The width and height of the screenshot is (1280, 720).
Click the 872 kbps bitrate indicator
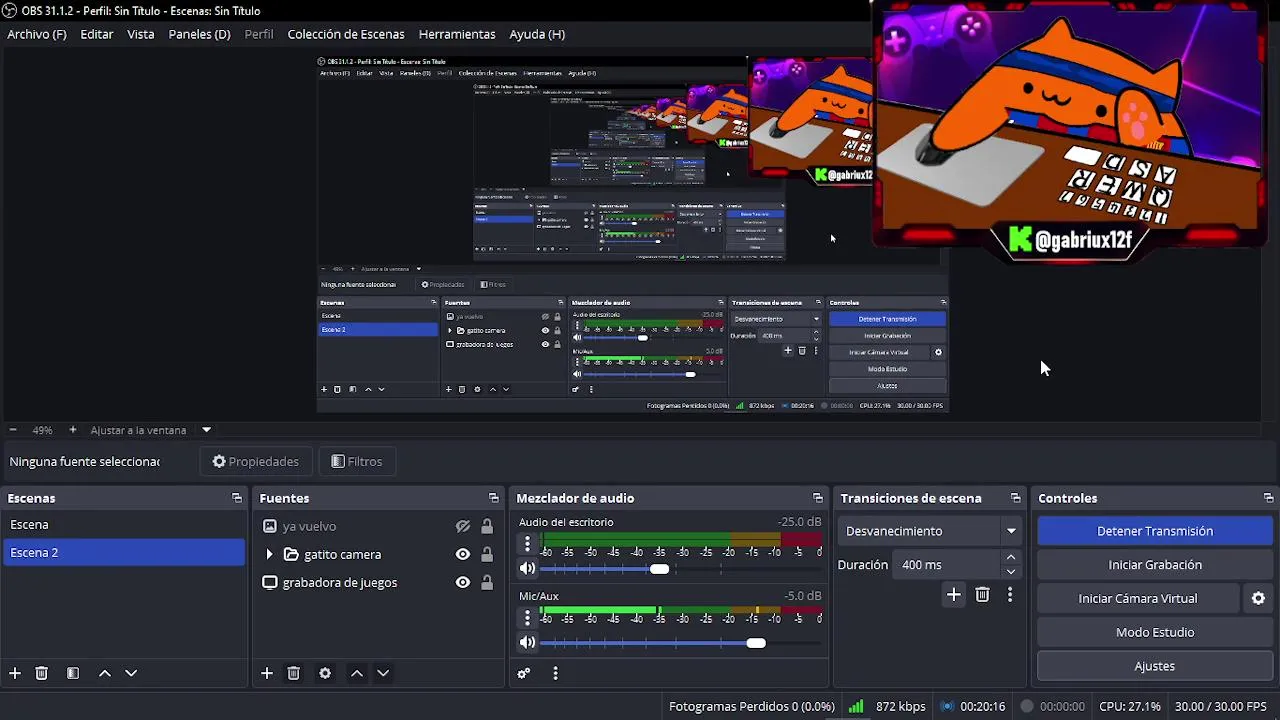point(887,706)
